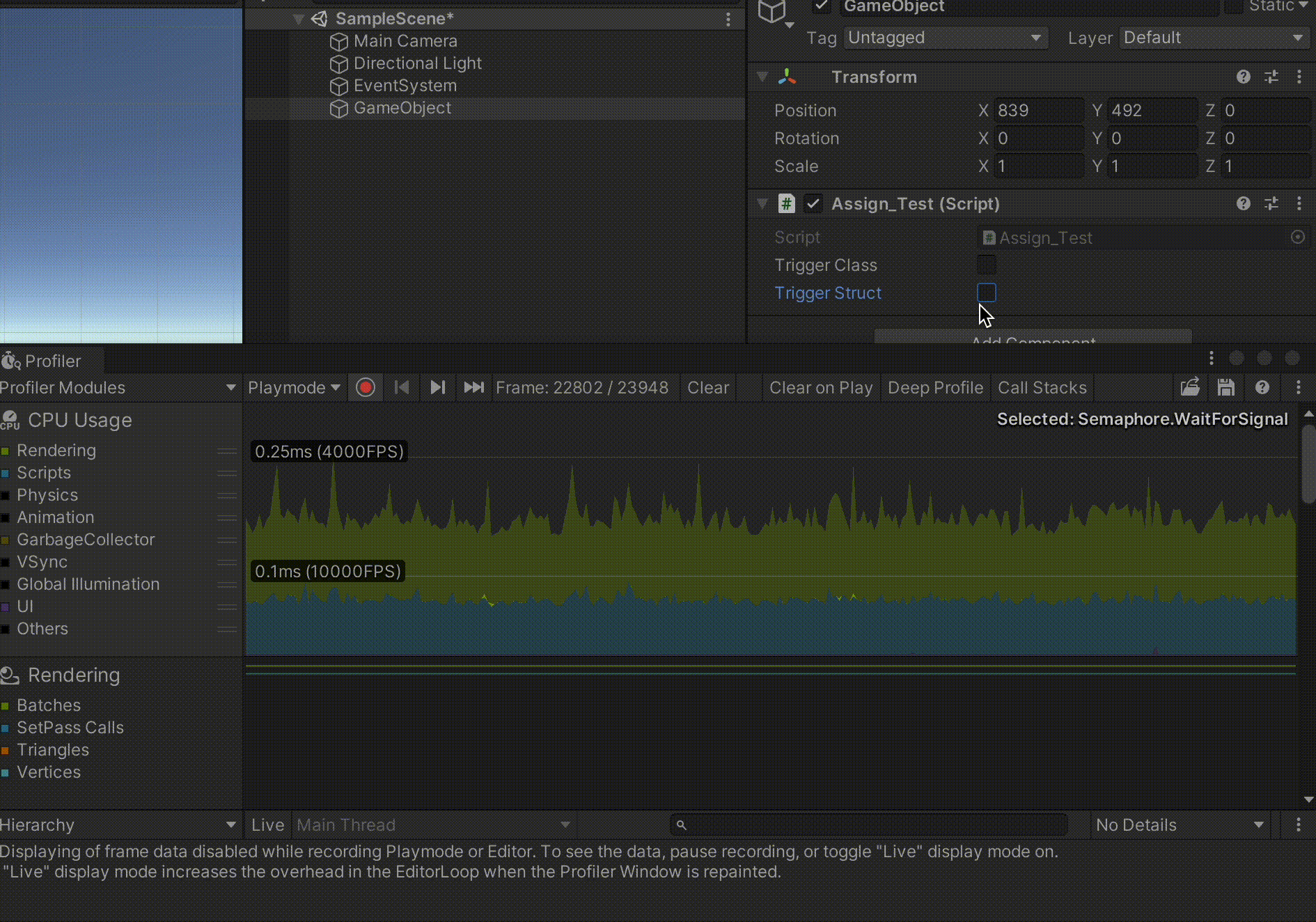Select the EventSystem object
1316x922 pixels.
pyautogui.click(x=405, y=86)
